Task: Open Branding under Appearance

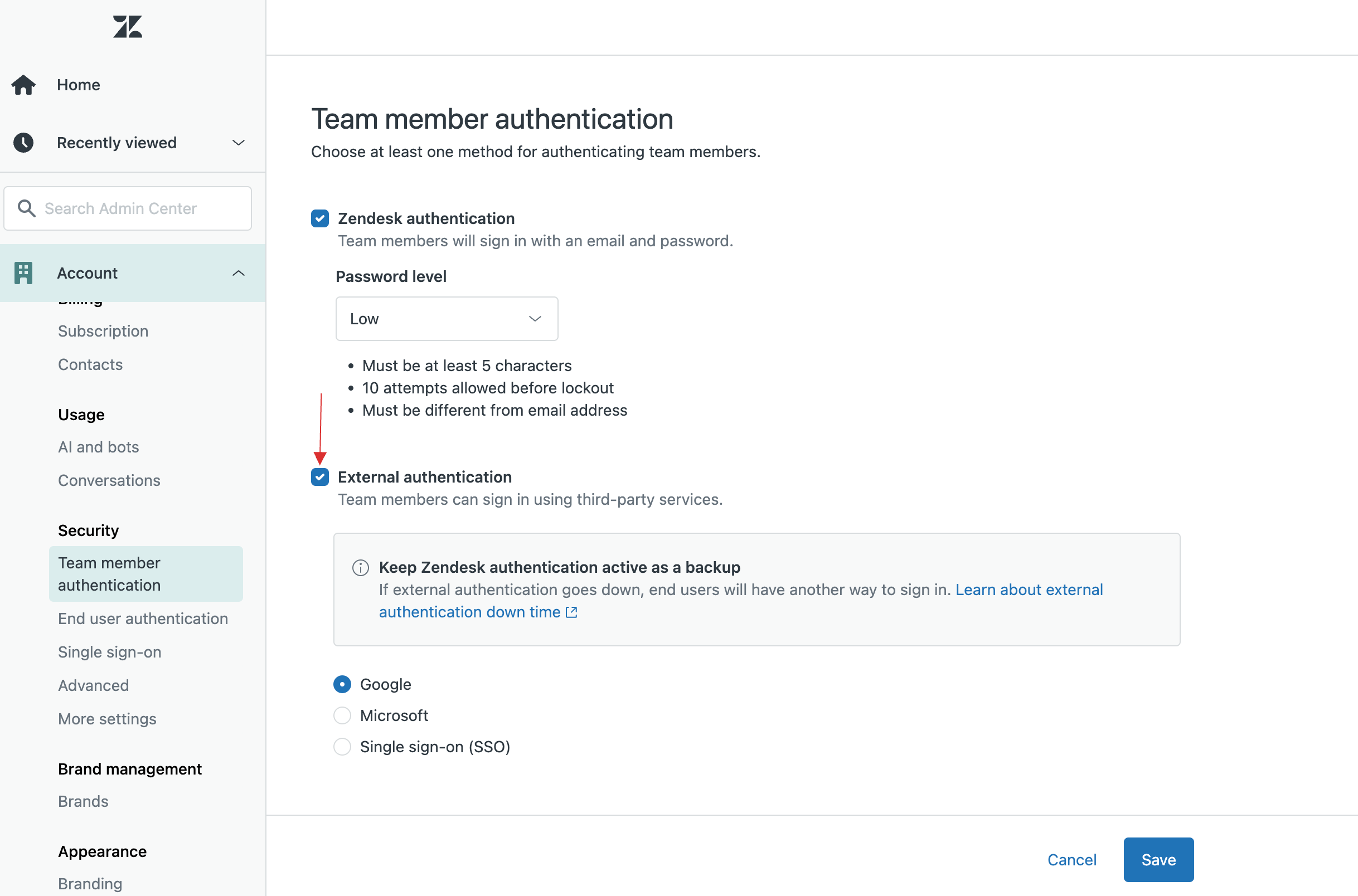Action: (x=90, y=883)
